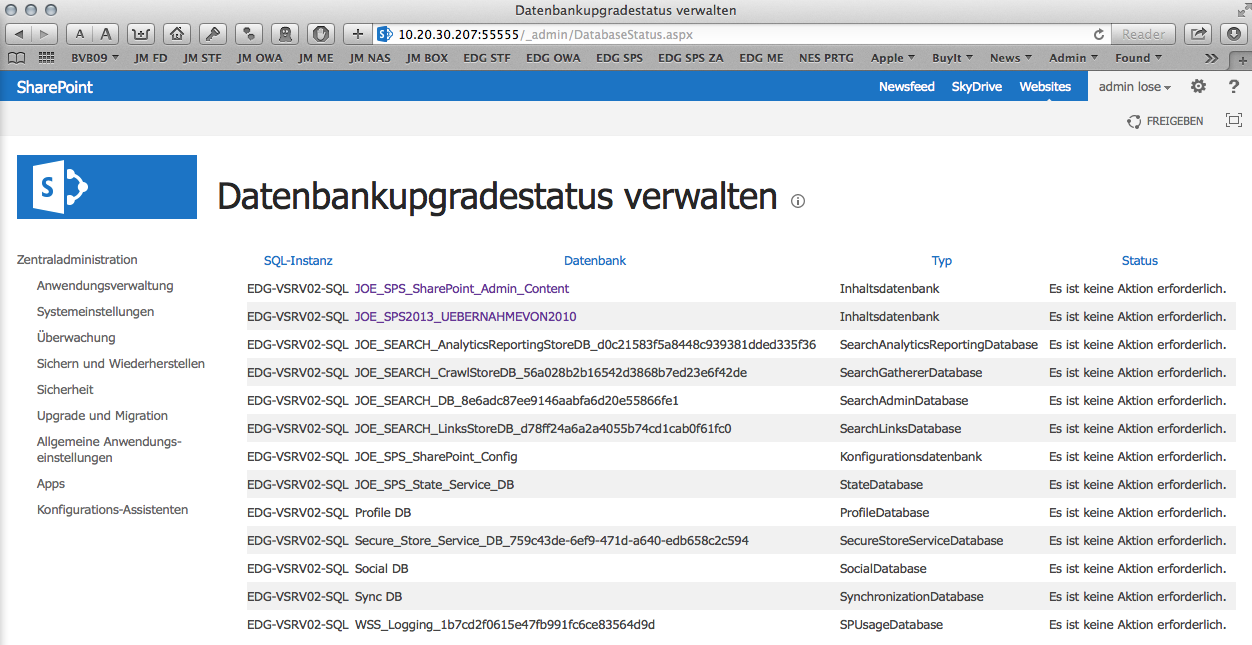Open Top Sites grid icon

(x=46, y=58)
